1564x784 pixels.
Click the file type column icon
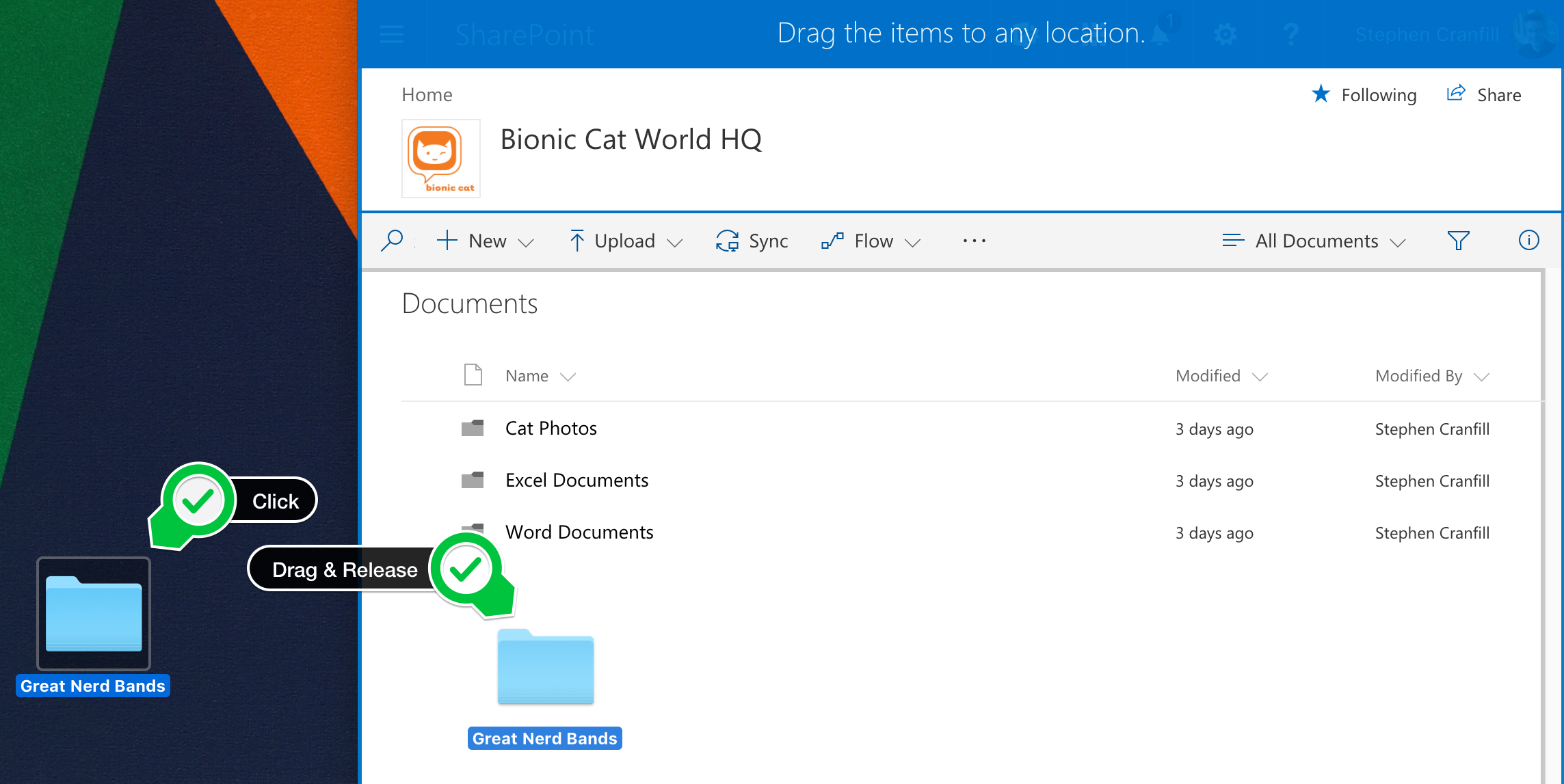[x=473, y=375]
